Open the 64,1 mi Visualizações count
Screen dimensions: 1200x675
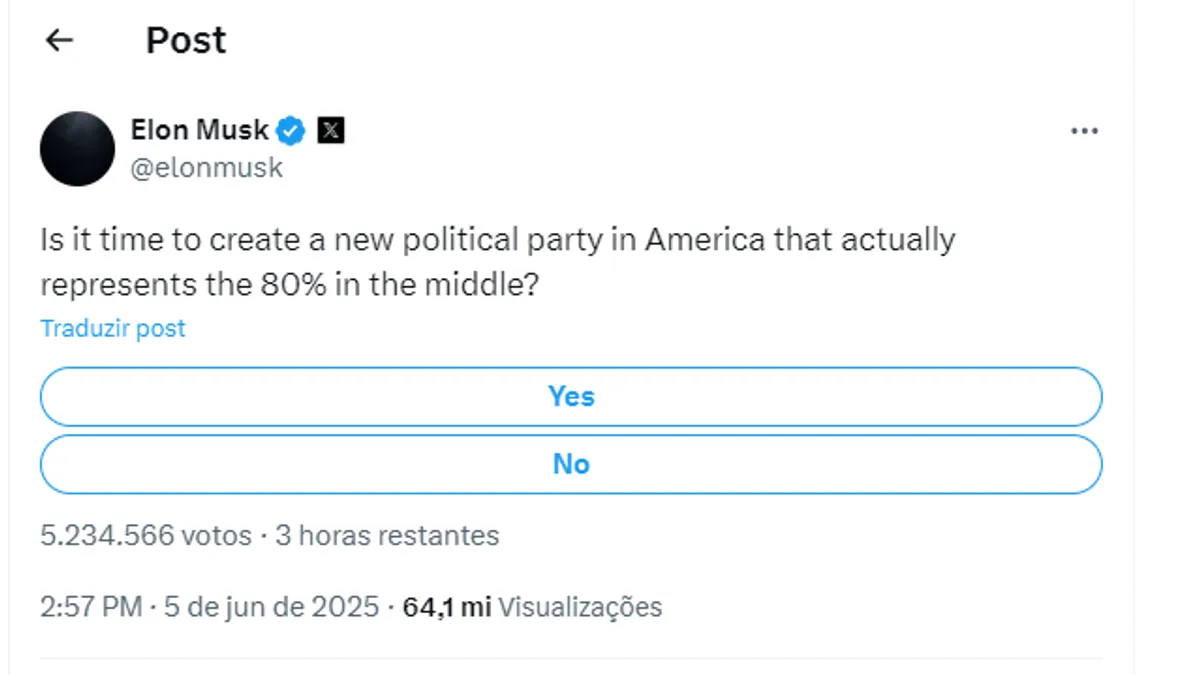[x=532, y=607]
